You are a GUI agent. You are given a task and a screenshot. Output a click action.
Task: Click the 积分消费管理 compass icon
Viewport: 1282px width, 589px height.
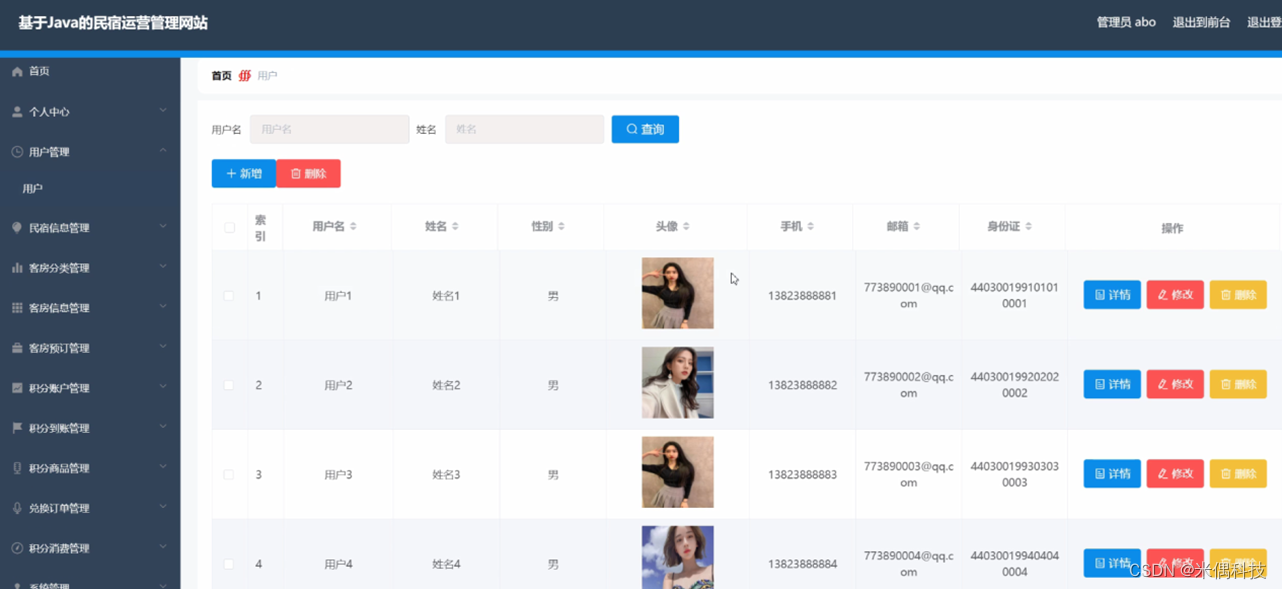pos(17,548)
